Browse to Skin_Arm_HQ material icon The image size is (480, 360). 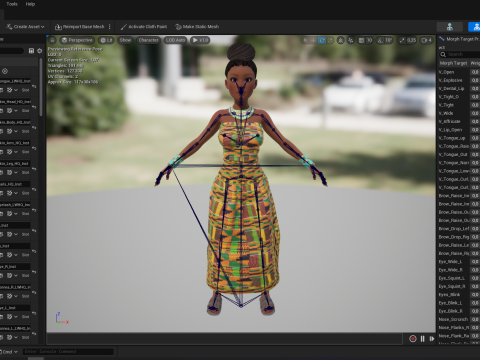pos(10,152)
